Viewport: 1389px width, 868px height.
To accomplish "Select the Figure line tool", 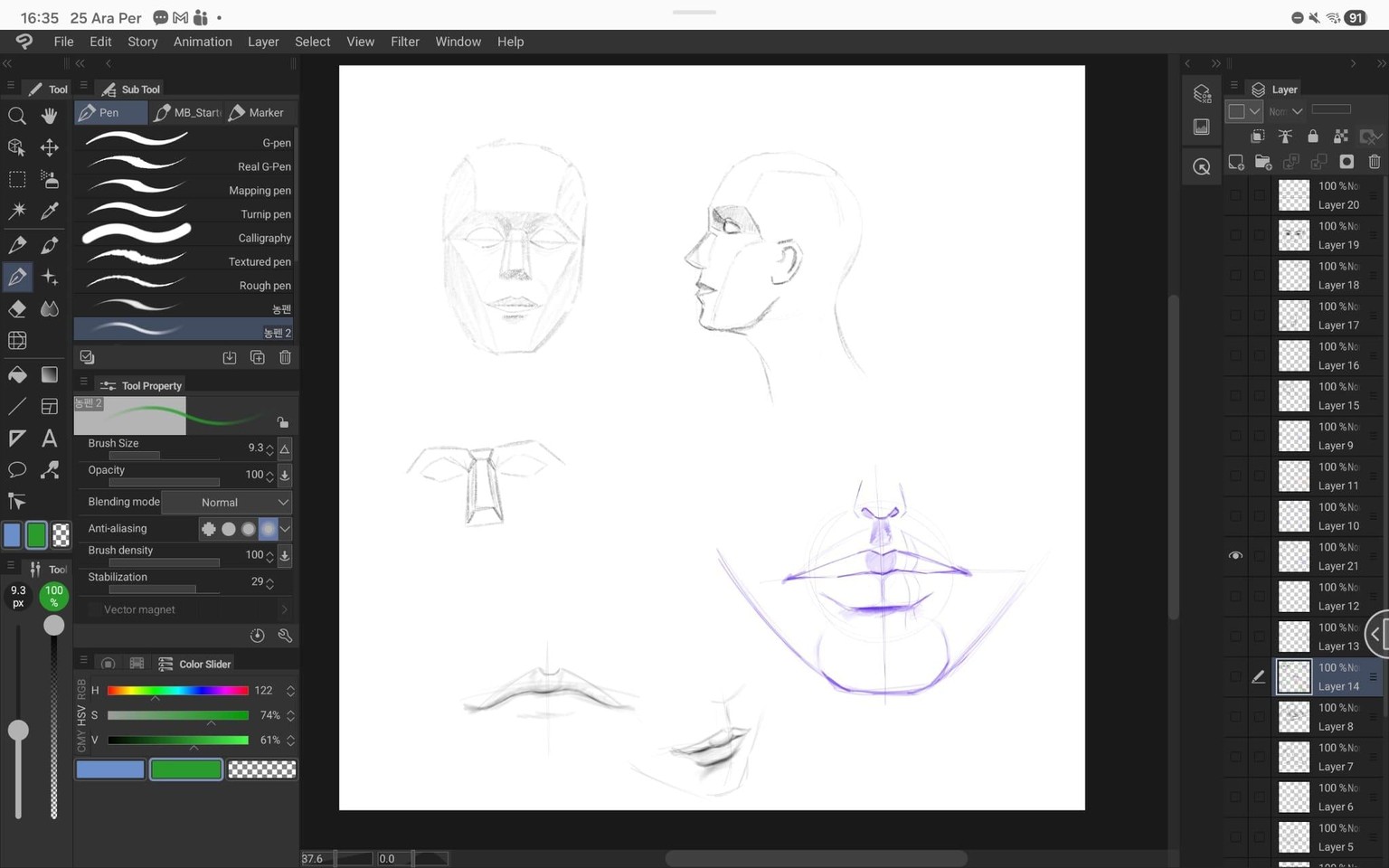I will [16, 407].
